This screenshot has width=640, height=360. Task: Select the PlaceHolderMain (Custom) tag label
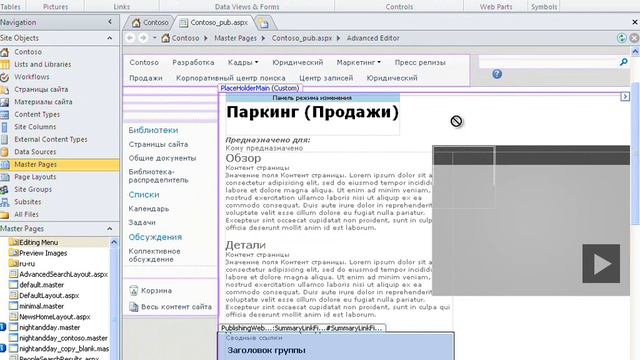(x=260, y=88)
